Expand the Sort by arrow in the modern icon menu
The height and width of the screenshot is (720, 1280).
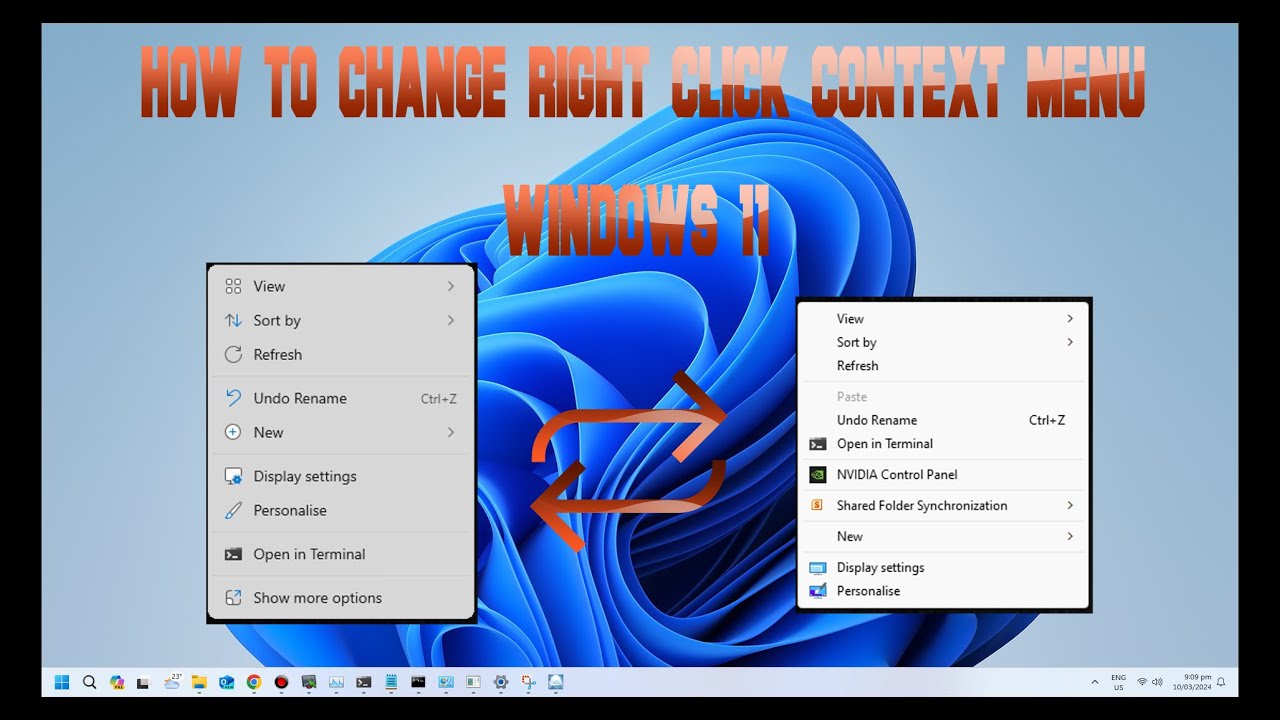click(x=451, y=320)
